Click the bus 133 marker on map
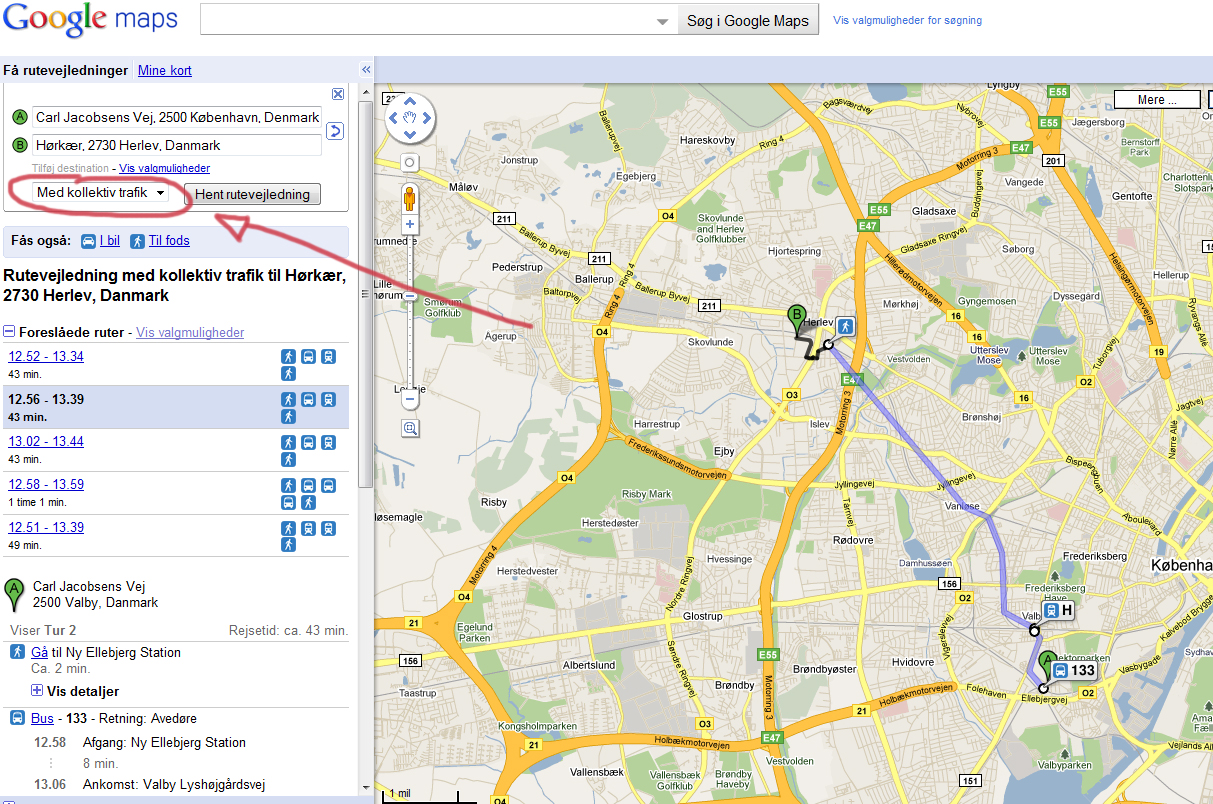 pyautogui.click(x=1074, y=670)
